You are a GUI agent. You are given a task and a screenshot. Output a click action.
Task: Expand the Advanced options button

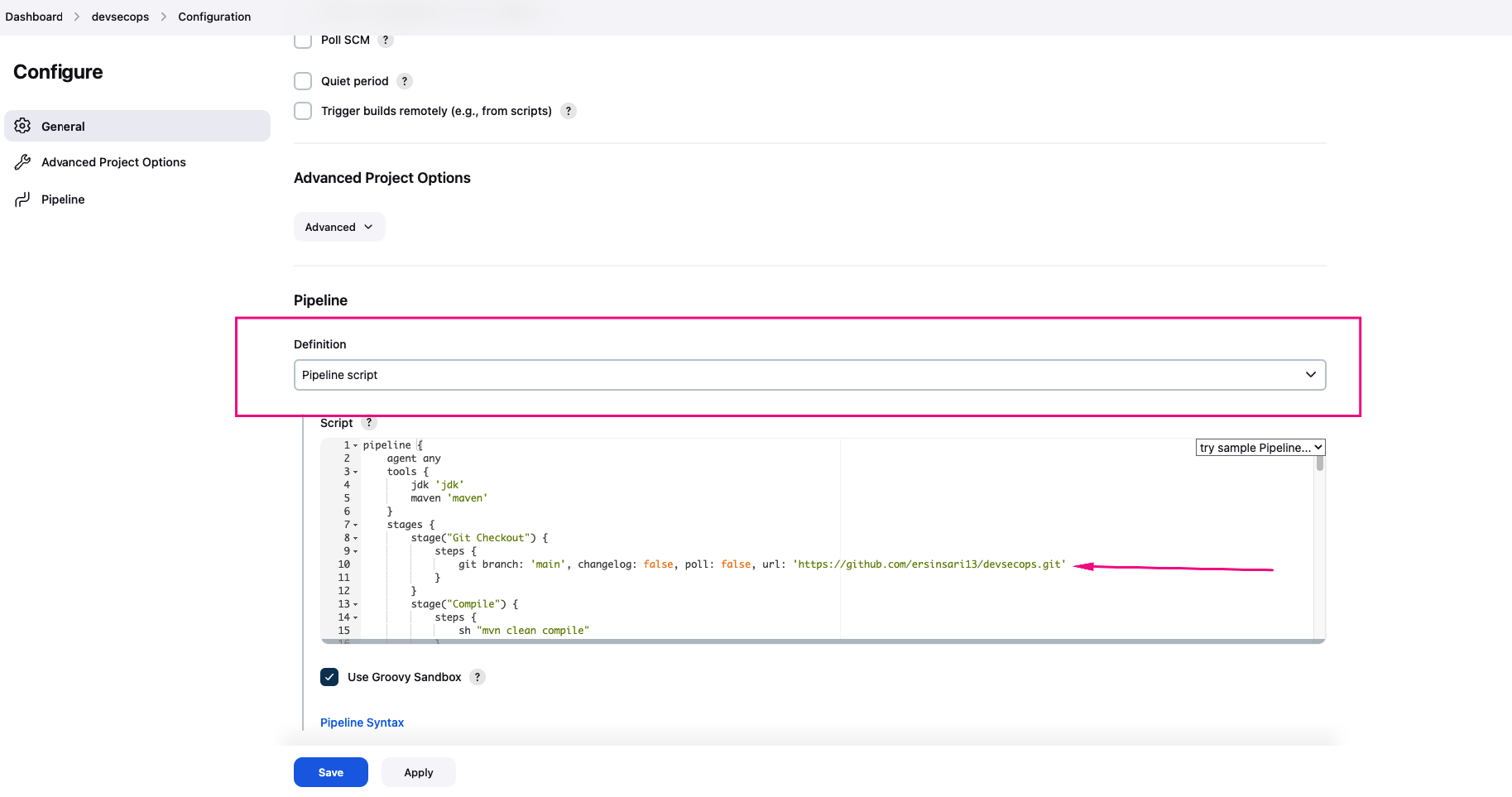[x=339, y=227]
